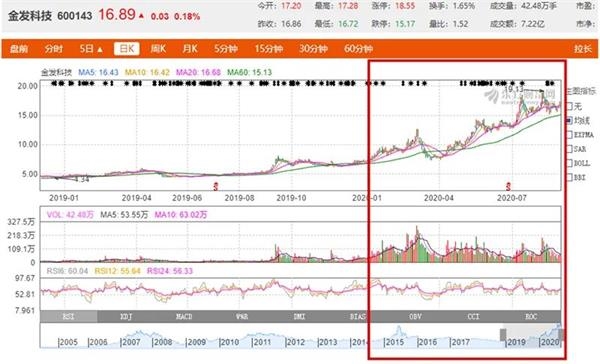Click the MA5: 16.43 legend label
Viewport: 600px width, 364px height.
pos(98,72)
